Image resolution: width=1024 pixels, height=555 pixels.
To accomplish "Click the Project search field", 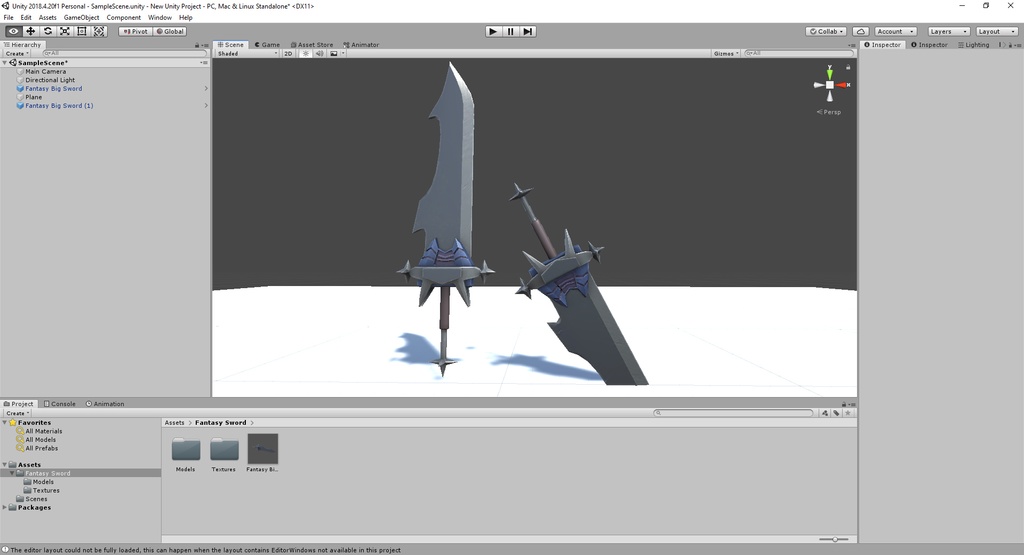I will click(x=733, y=413).
